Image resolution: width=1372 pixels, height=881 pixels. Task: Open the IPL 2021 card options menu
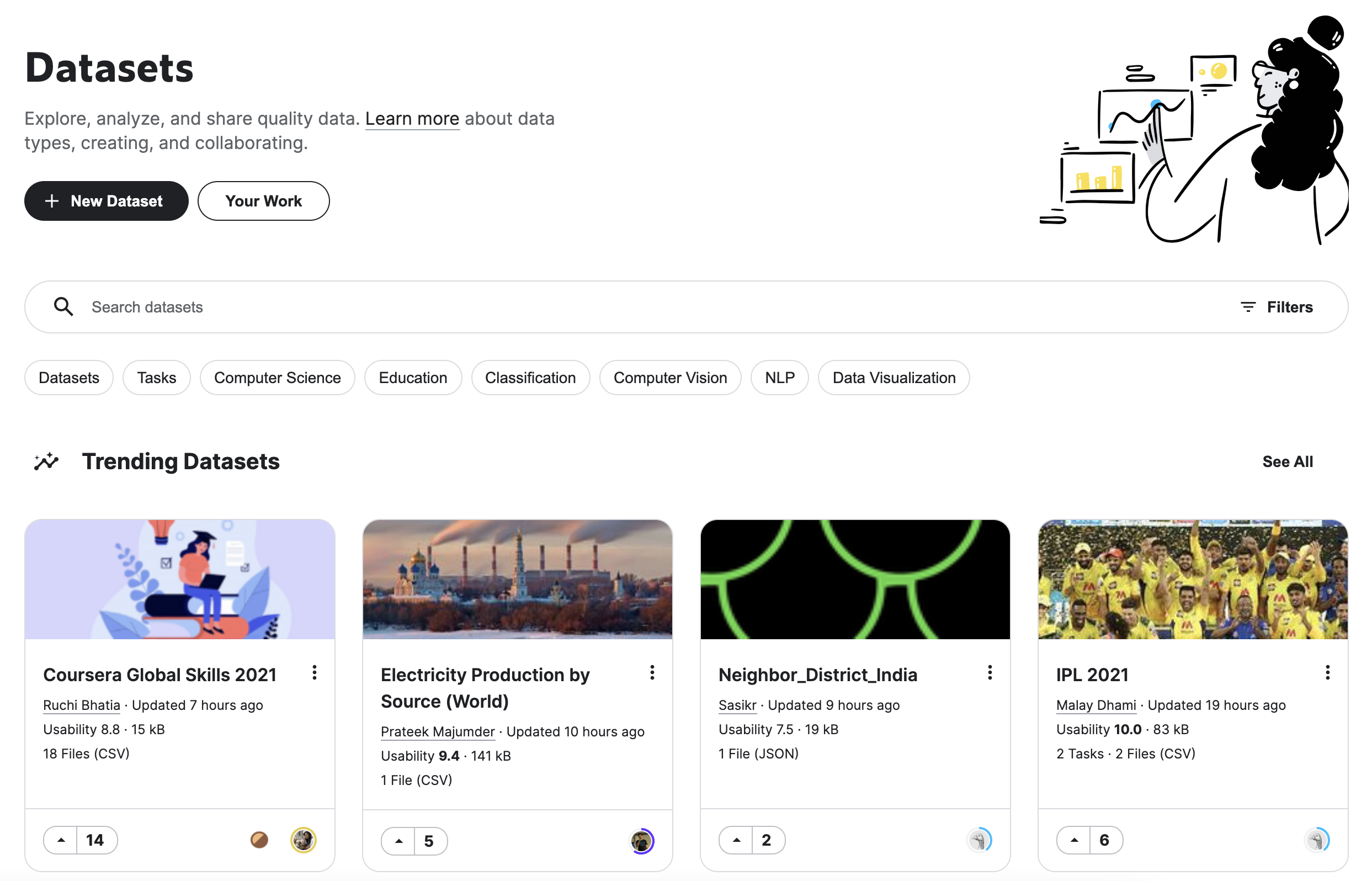click(1327, 673)
